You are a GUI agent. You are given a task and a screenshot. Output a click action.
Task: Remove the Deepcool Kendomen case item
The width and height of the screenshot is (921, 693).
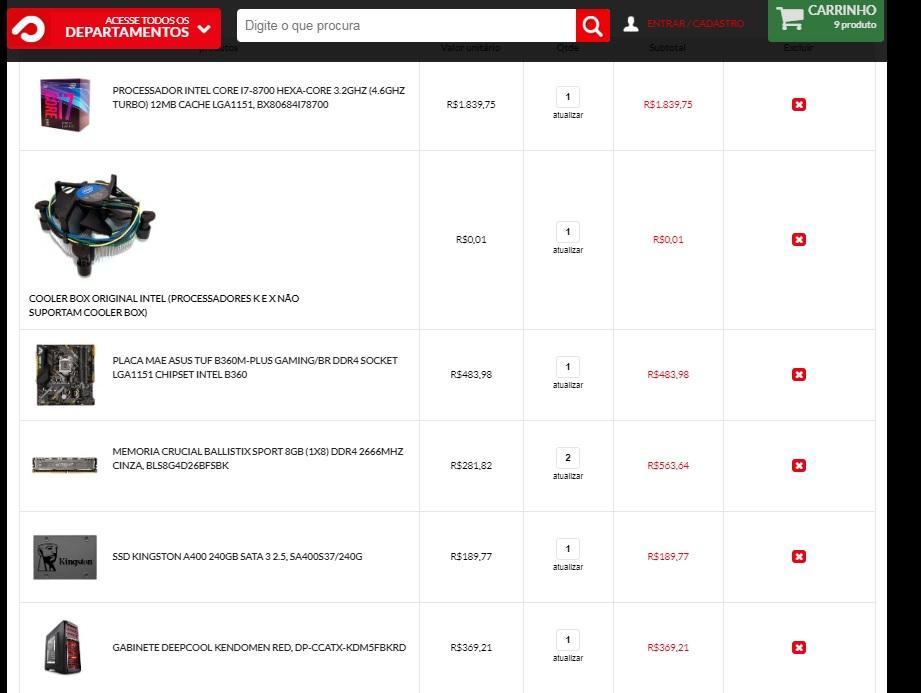pos(799,648)
